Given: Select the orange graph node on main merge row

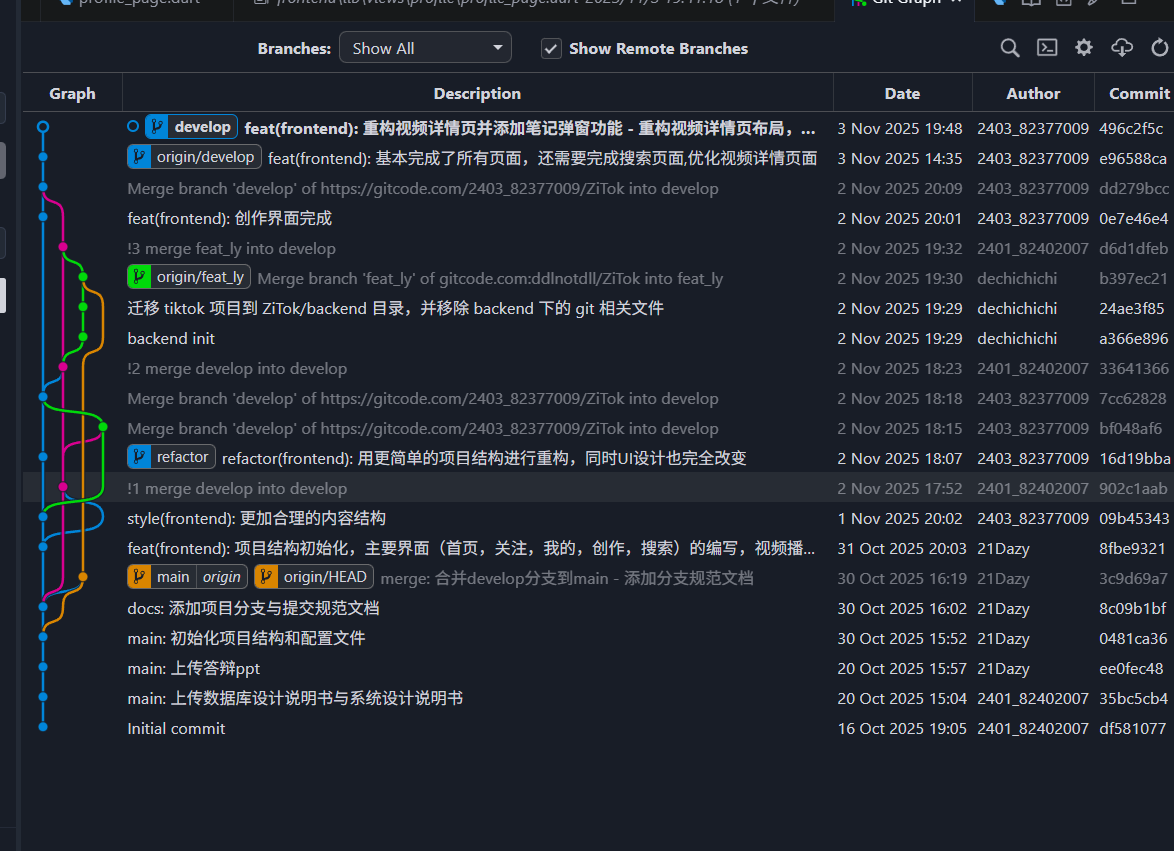Looking at the screenshot, I should pos(83,577).
